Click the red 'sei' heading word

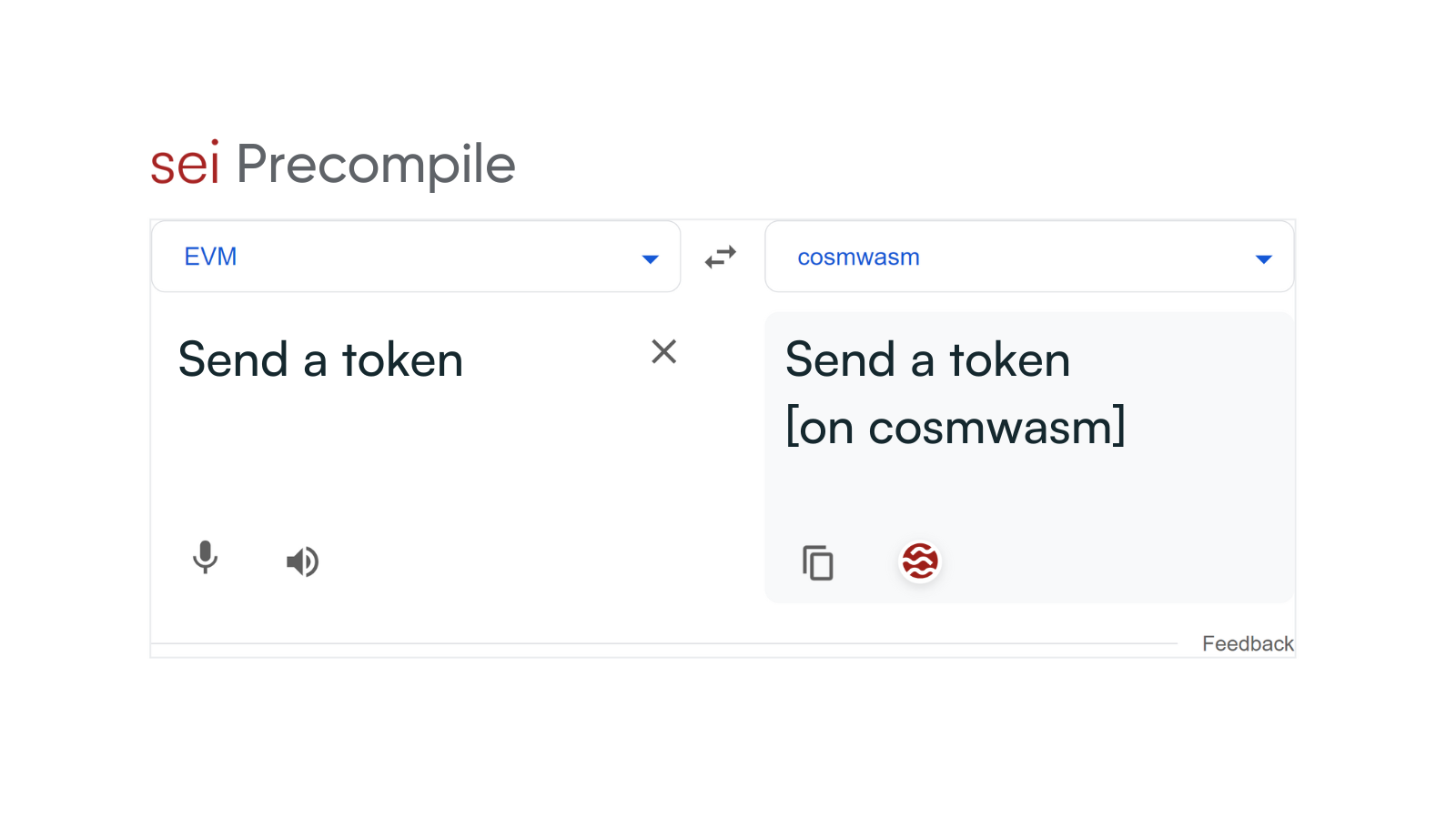pos(185,164)
